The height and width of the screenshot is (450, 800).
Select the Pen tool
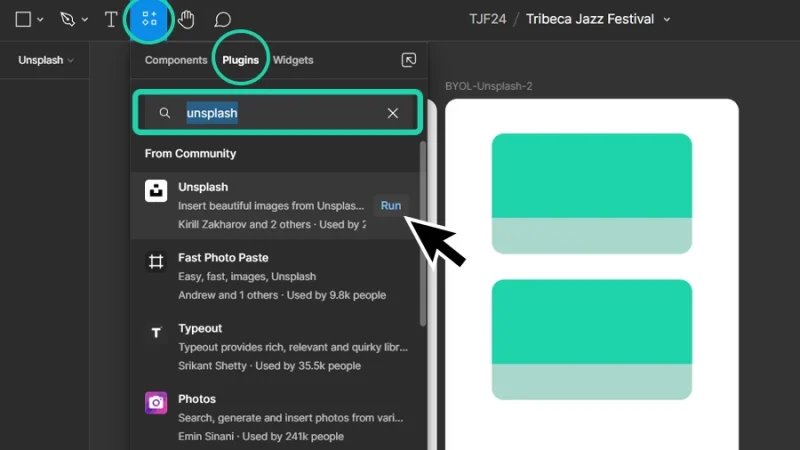click(67, 19)
